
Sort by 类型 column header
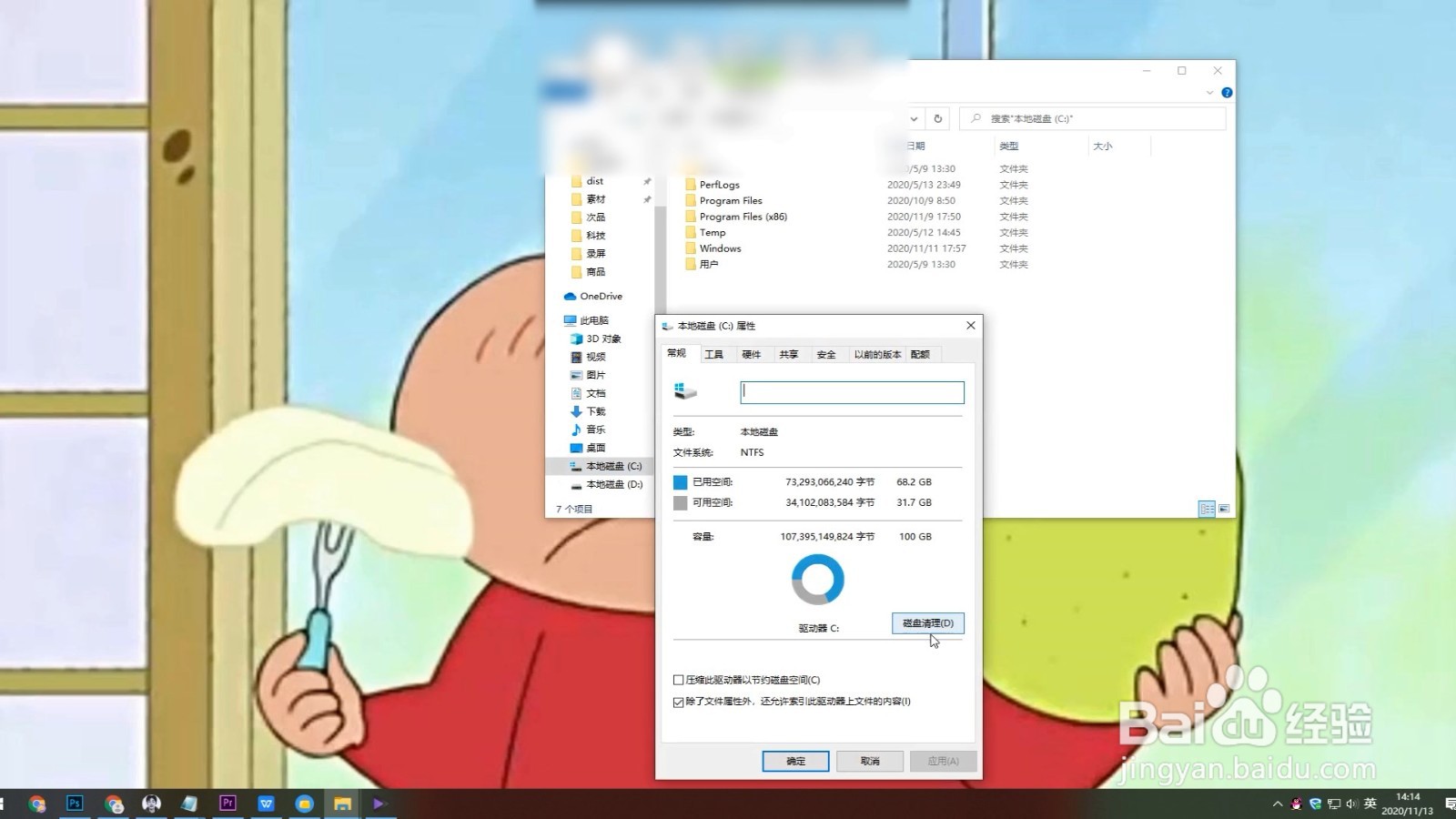[1008, 146]
